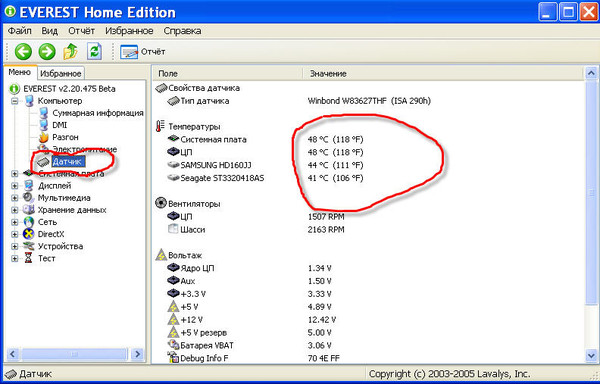
Task: Expand the Тест tree node
Action: coord(15,259)
